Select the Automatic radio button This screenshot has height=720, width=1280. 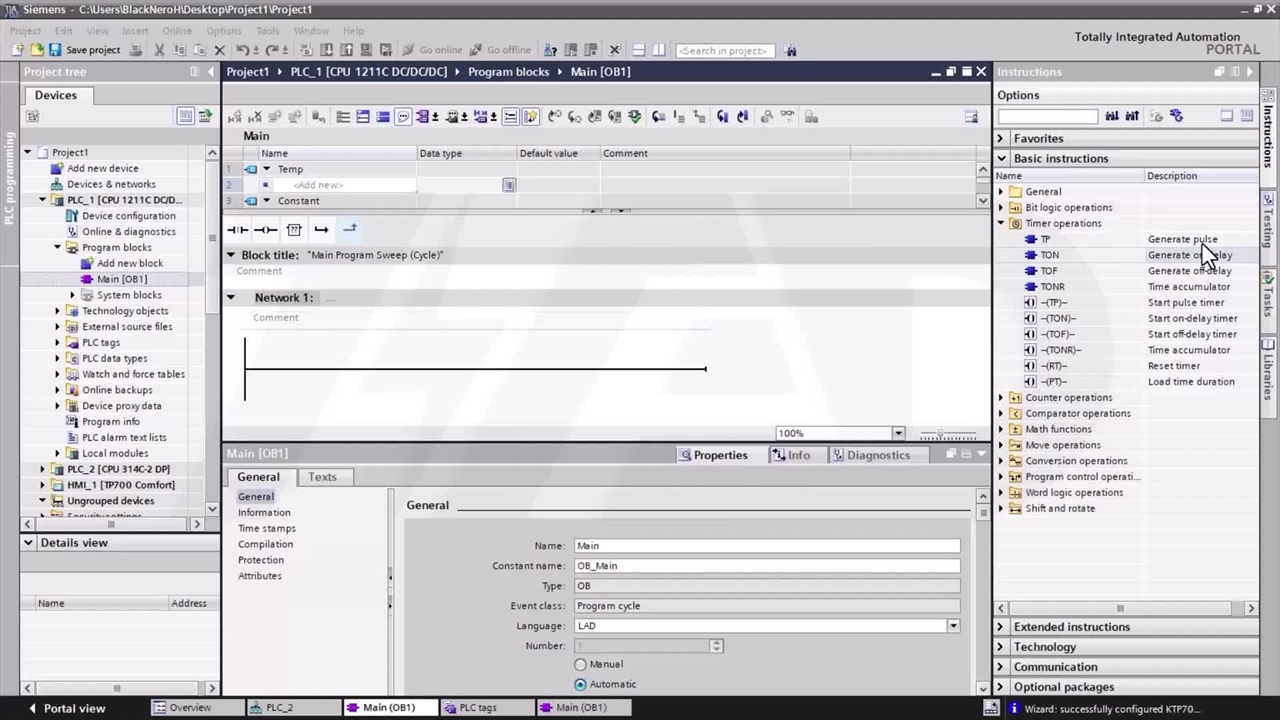(x=581, y=684)
